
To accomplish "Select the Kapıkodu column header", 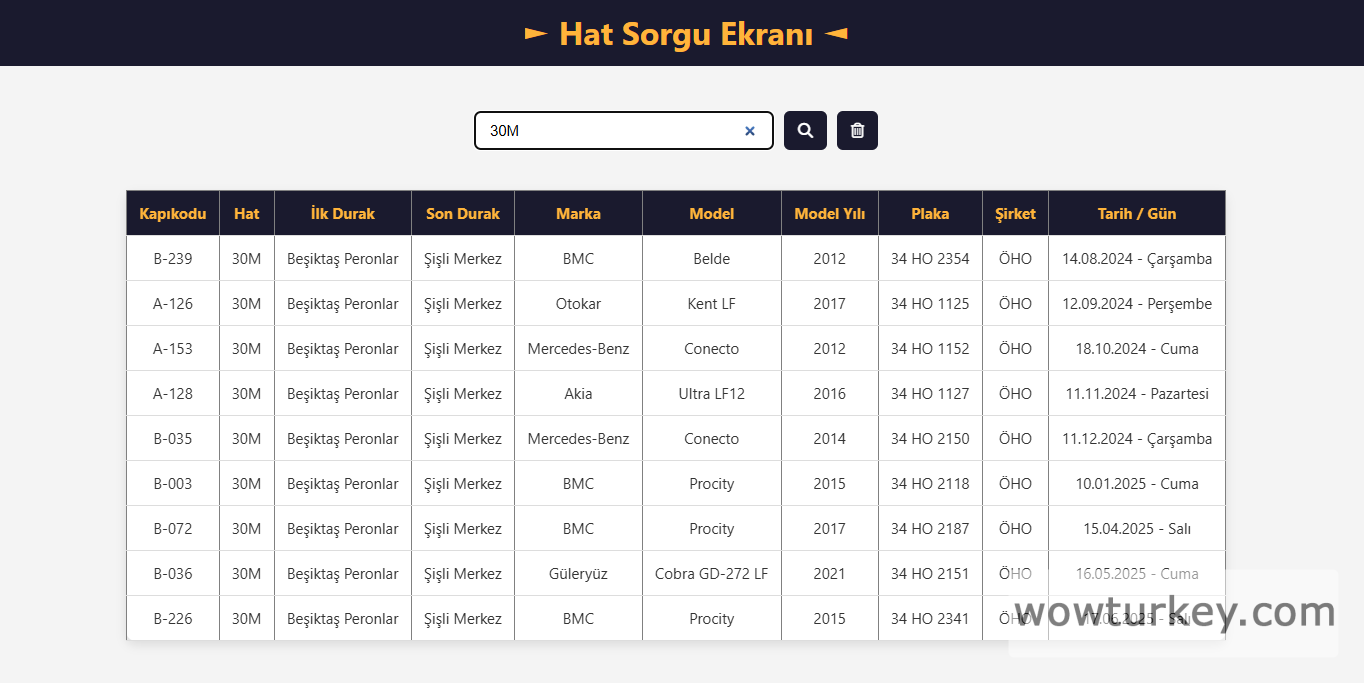I will [x=172, y=213].
